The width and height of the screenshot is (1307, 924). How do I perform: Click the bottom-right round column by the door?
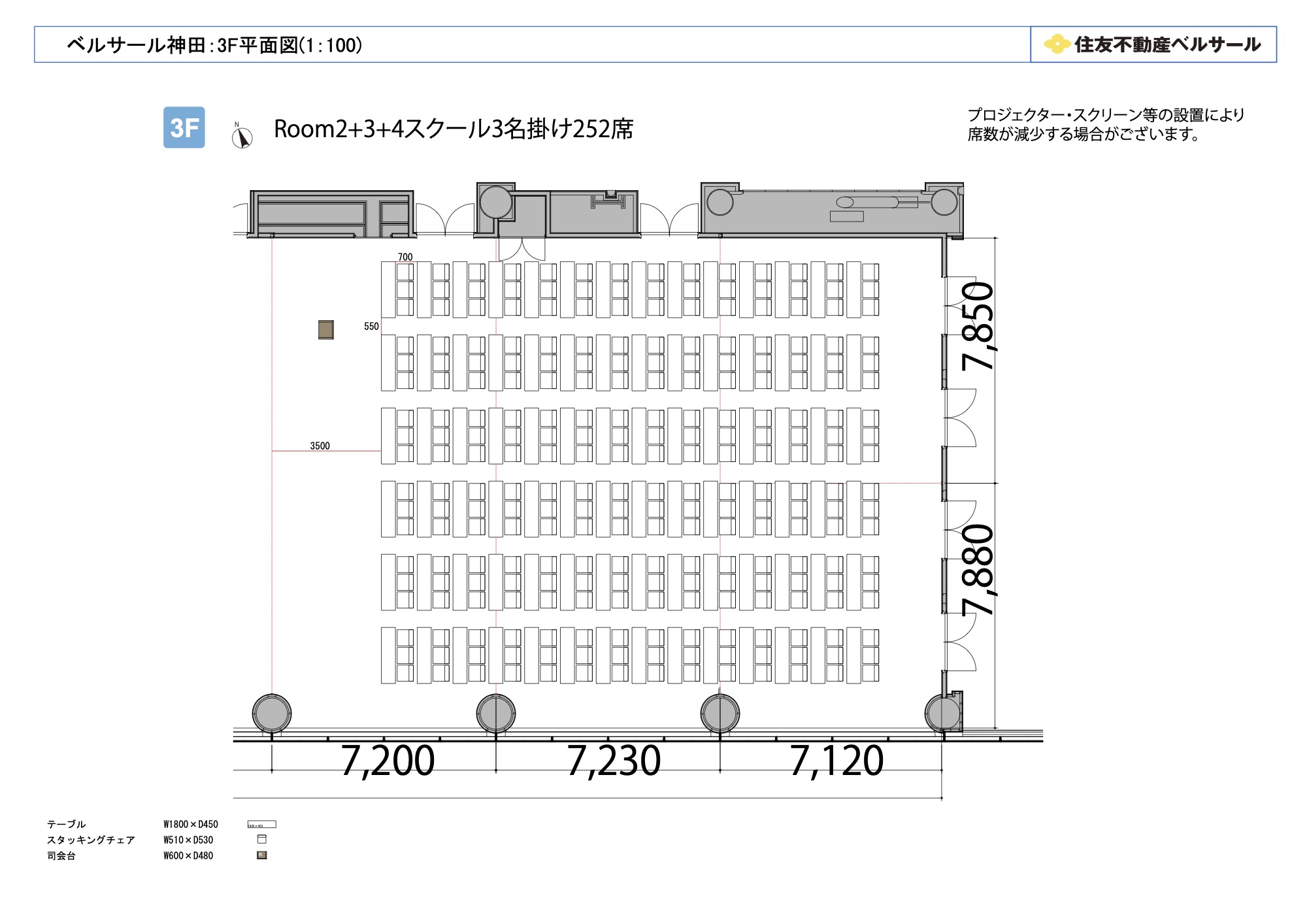coord(943,714)
